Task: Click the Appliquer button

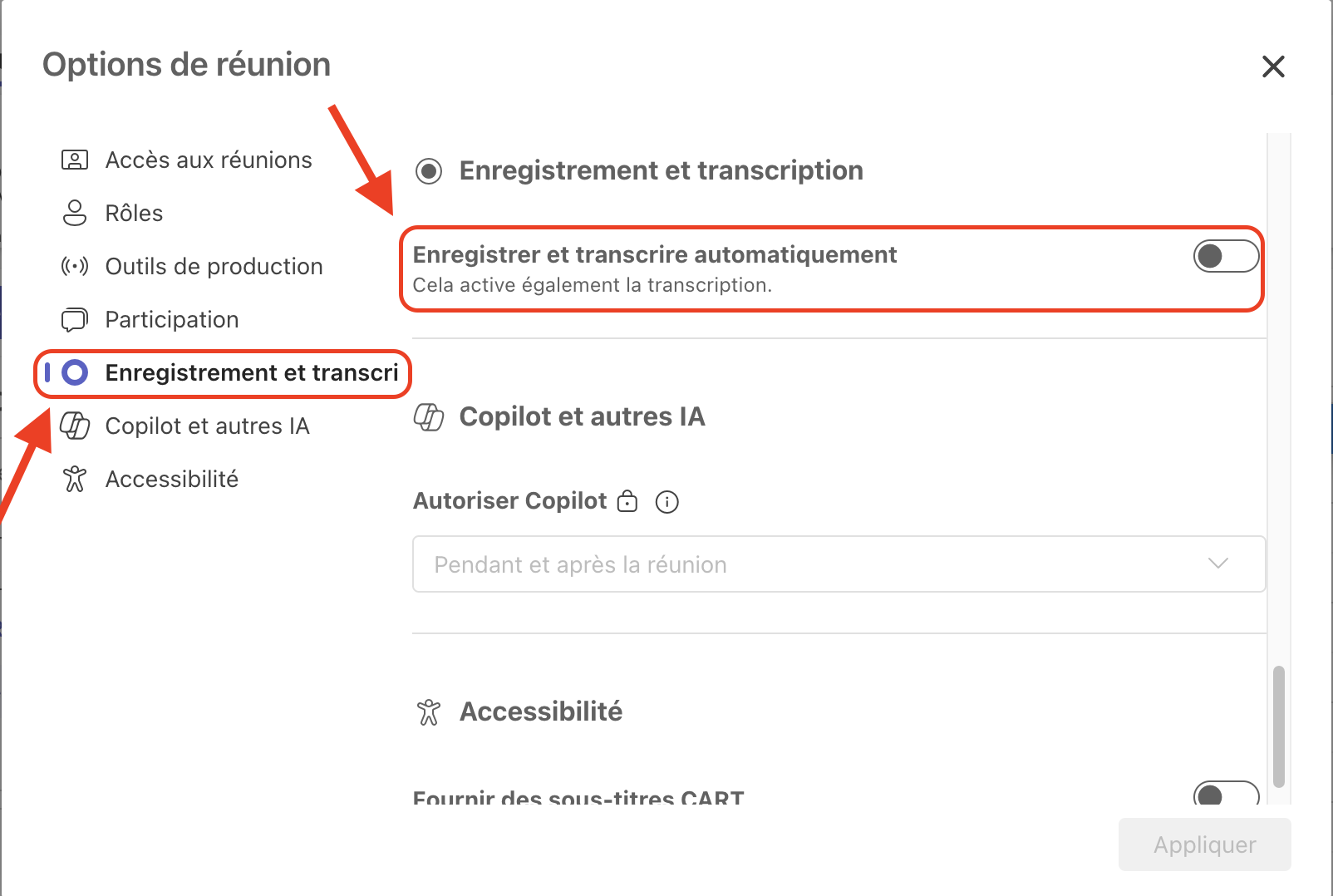Action: [x=1204, y=844]
